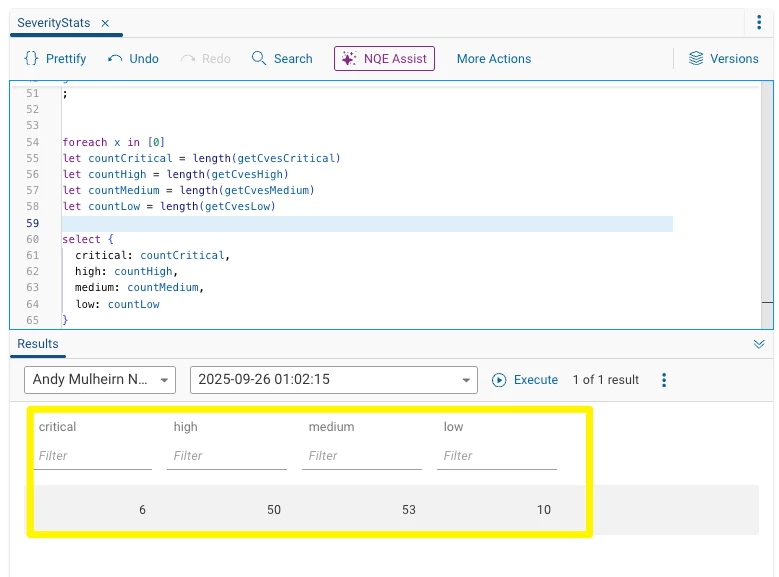The image size is (779, 577).
Task: Select the Results tab
Action: (38, 343)
